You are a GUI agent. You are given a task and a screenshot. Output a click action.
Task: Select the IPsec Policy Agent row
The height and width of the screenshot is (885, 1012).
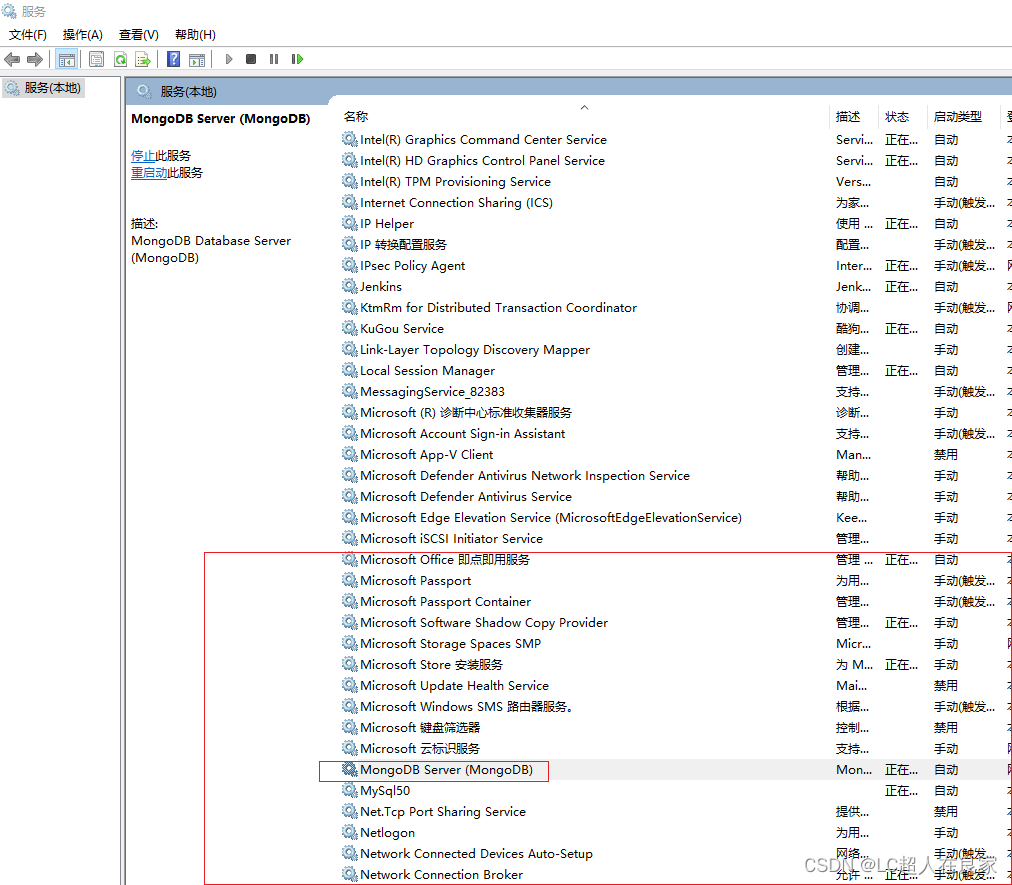pyautogui.click(x=676, y=266)
